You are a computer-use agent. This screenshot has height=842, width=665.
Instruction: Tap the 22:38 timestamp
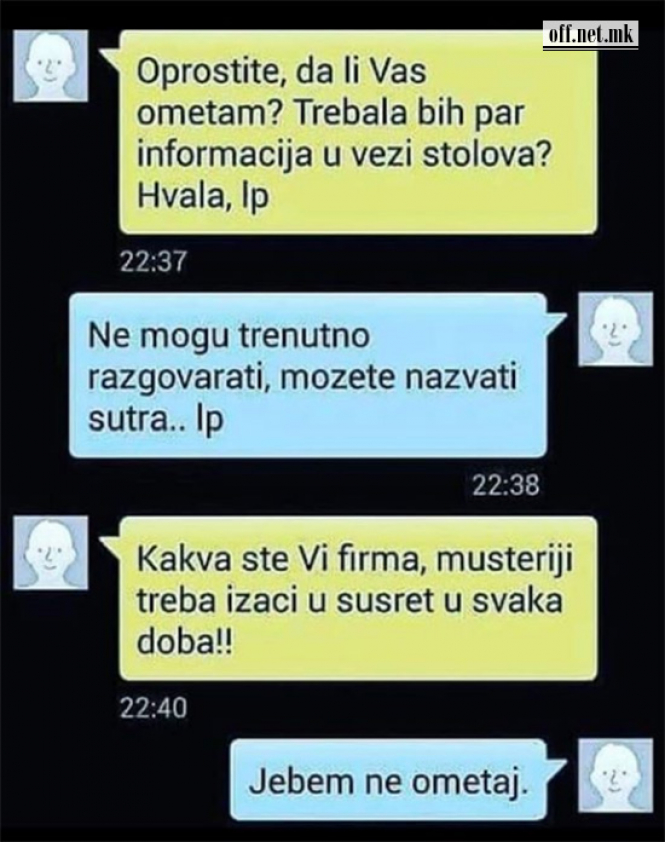[x=506, y=485]
